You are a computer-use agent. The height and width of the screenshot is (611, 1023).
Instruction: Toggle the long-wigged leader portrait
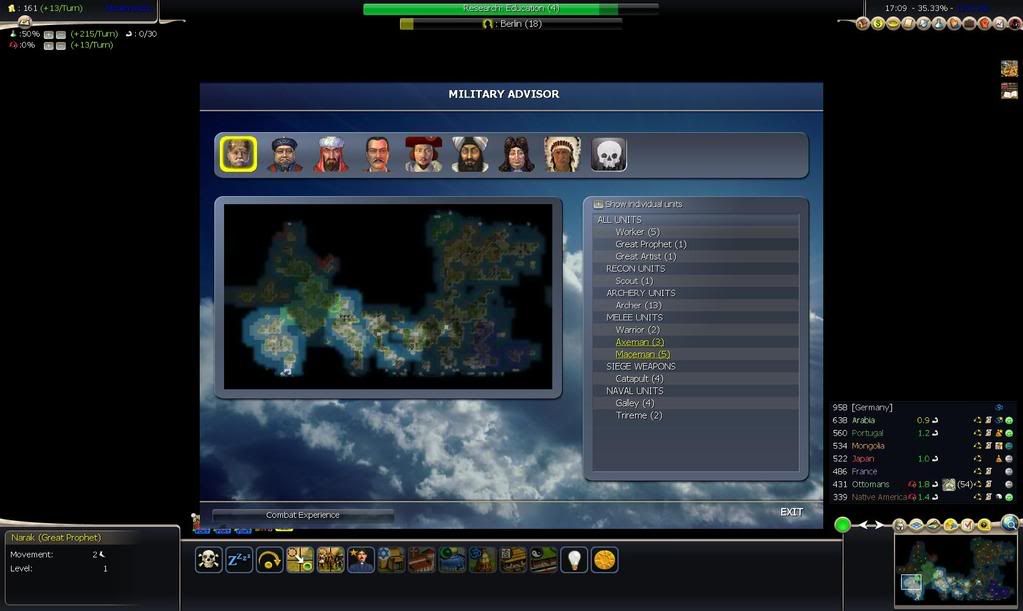[x=516, y=154]
